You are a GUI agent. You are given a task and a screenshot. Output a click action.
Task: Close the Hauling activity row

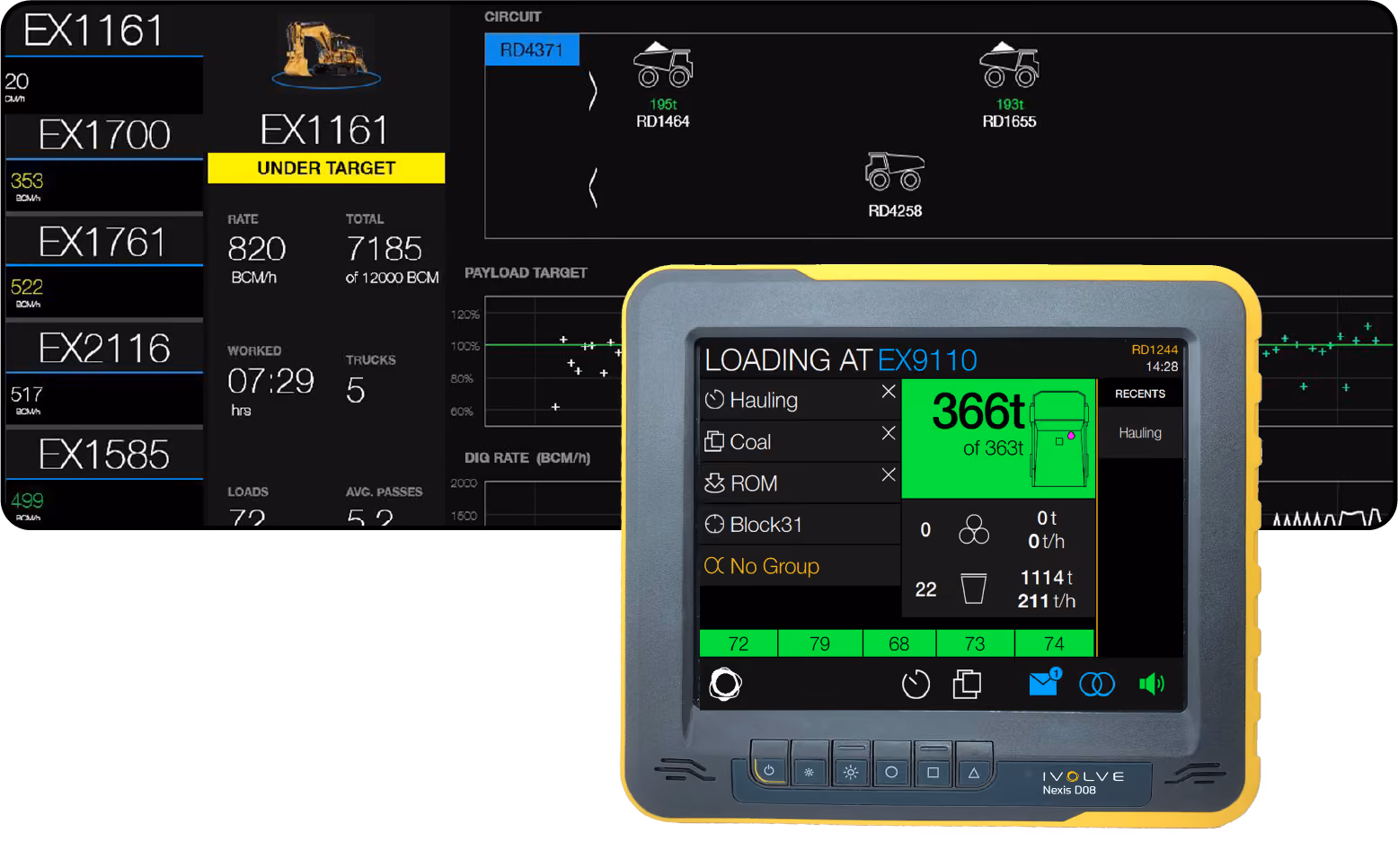pos(889,392)
